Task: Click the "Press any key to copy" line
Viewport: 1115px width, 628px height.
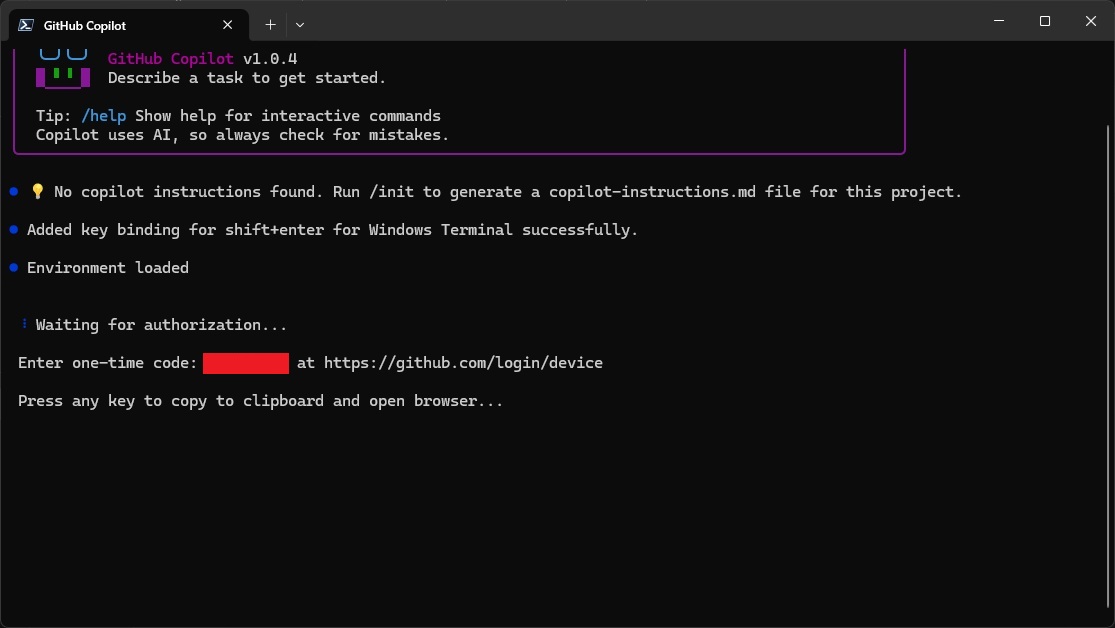Action: pos(260,401)
